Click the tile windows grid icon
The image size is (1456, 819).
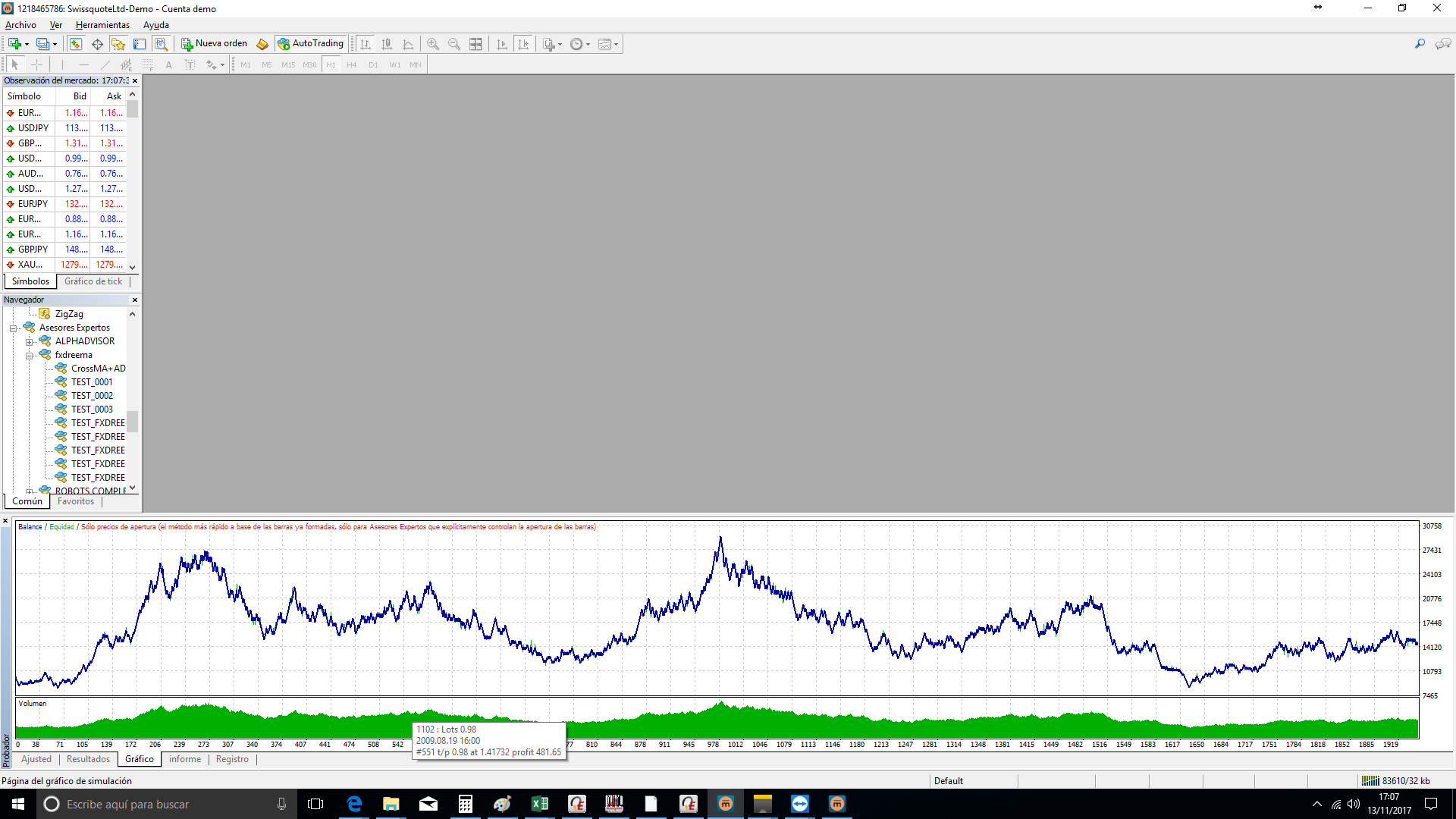pyautogui.click(x=475, y=44)
